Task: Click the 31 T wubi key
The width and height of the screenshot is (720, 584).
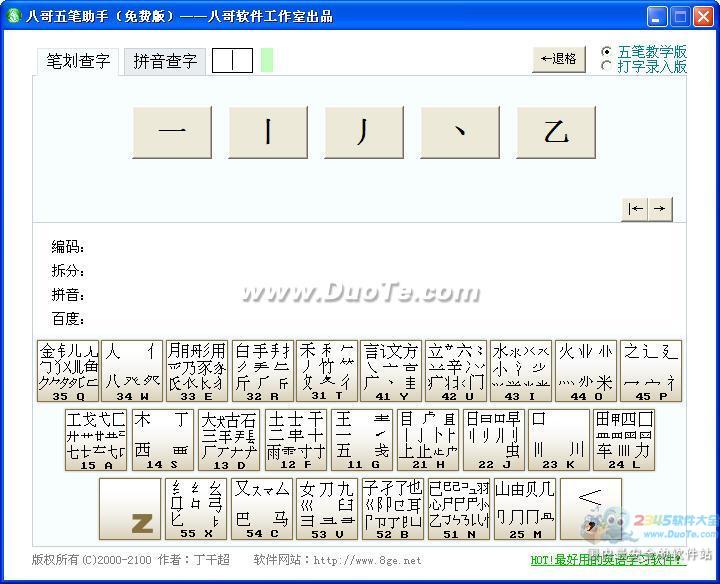Action: (x=327, y=371)
